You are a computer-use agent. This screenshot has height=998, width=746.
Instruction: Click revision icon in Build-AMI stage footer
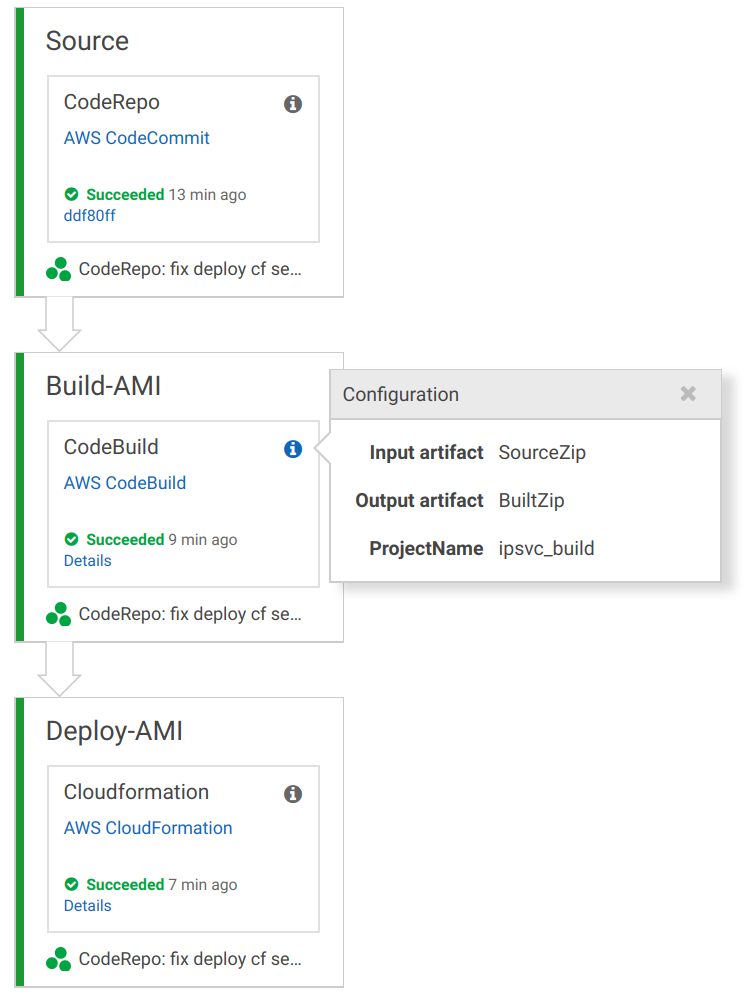[x=59, y=614]
